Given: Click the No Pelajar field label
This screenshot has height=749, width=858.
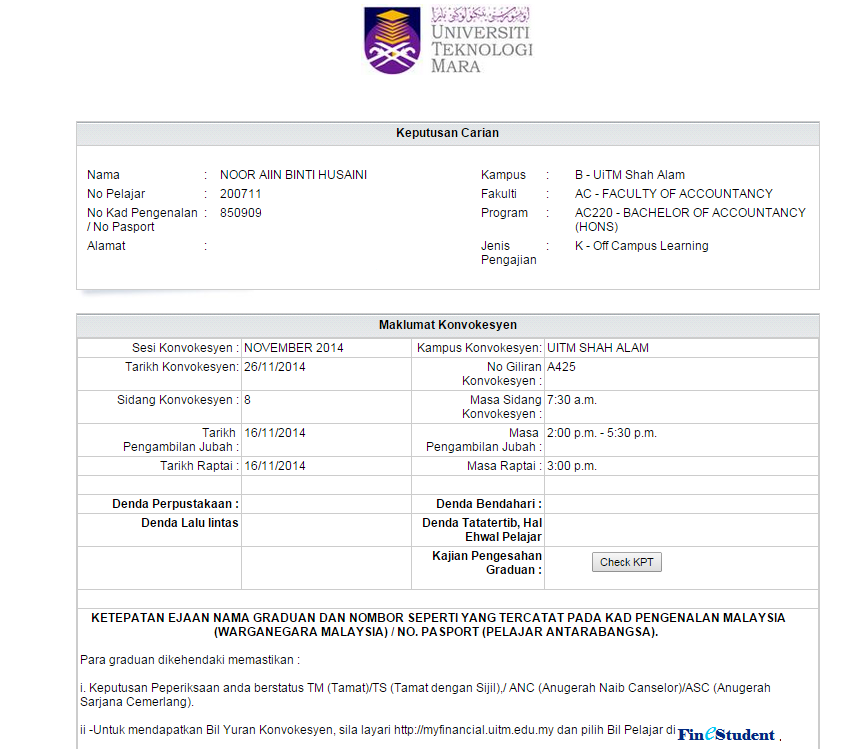Looking at the screenshot, I should click(116, 194).
